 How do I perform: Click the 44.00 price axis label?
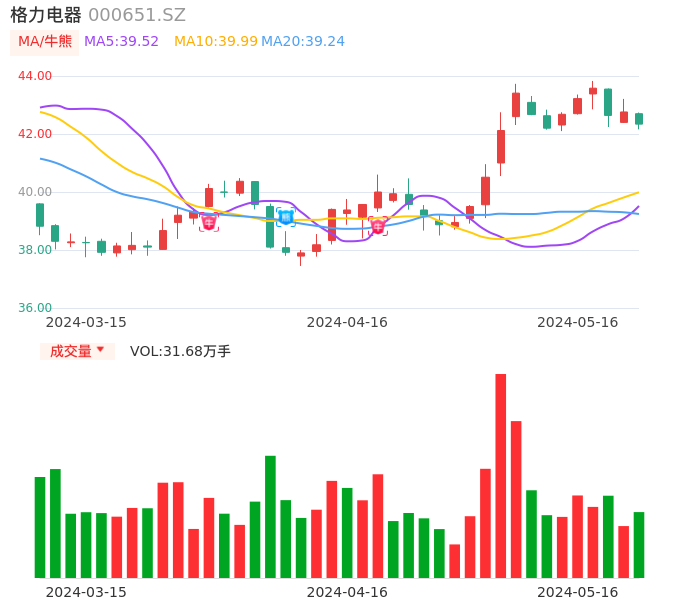coord(35,76)
